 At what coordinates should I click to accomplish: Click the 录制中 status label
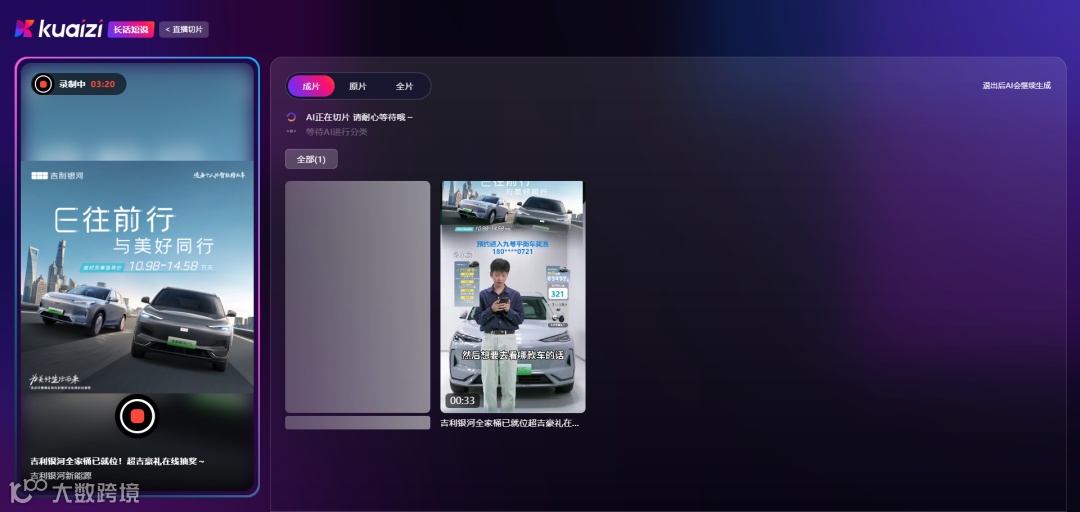tap(72, 84)
